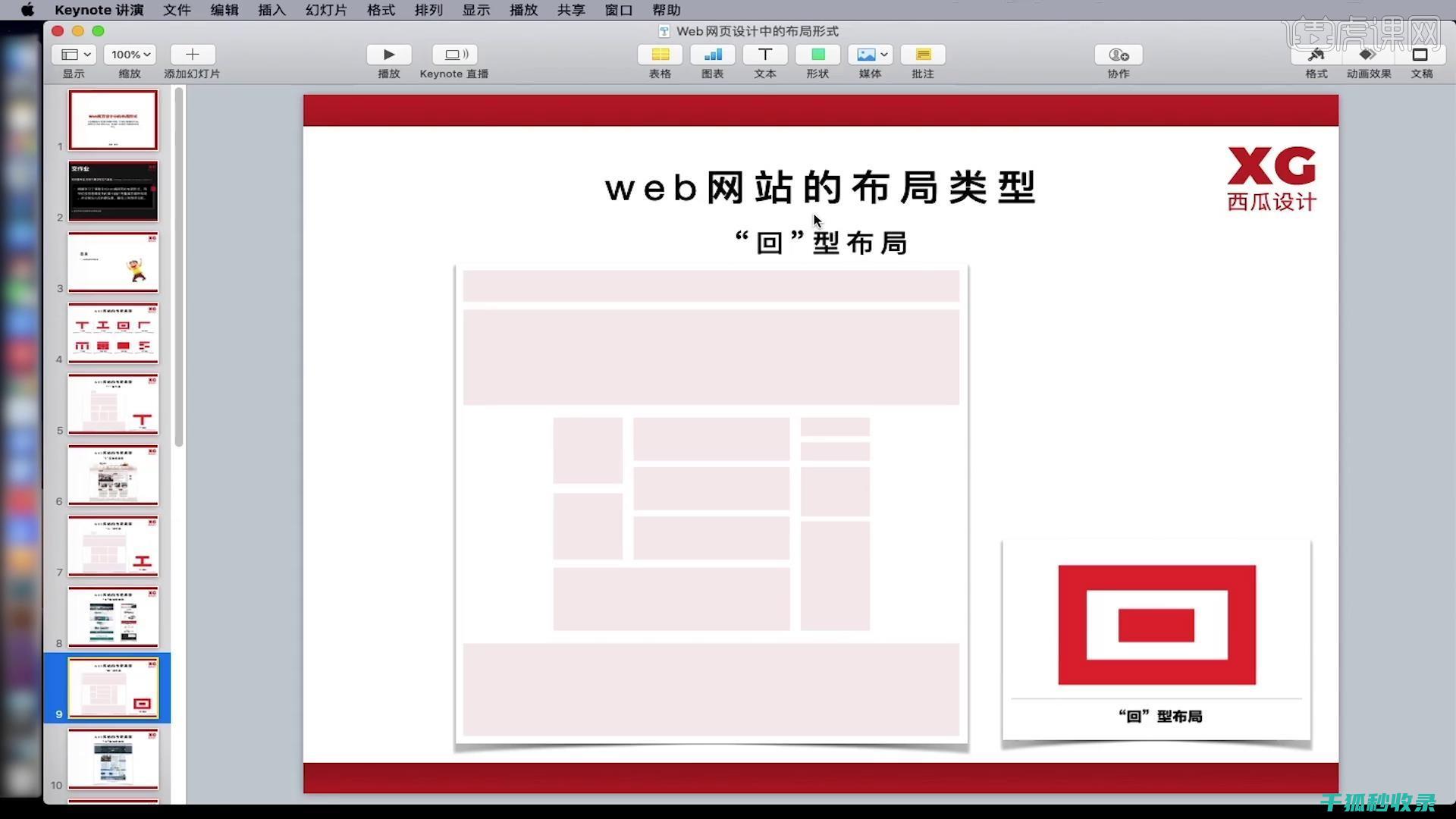Image resolution: width=1456 pixels, height=819 pixels.
Task: Insert a shape with 形状 icon
Action: (817, 55)
